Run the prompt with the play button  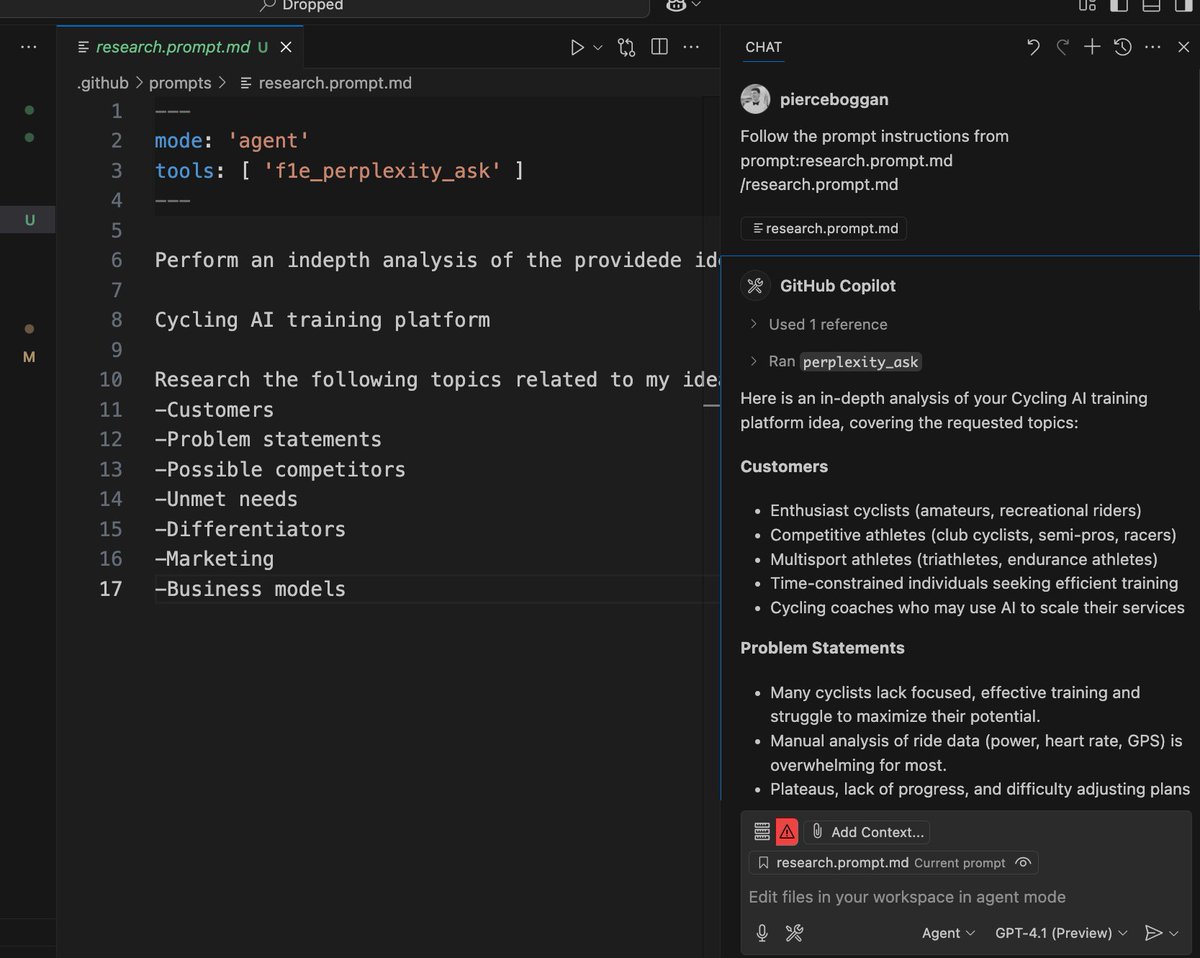pyautogui.click(x=577, y=47)
